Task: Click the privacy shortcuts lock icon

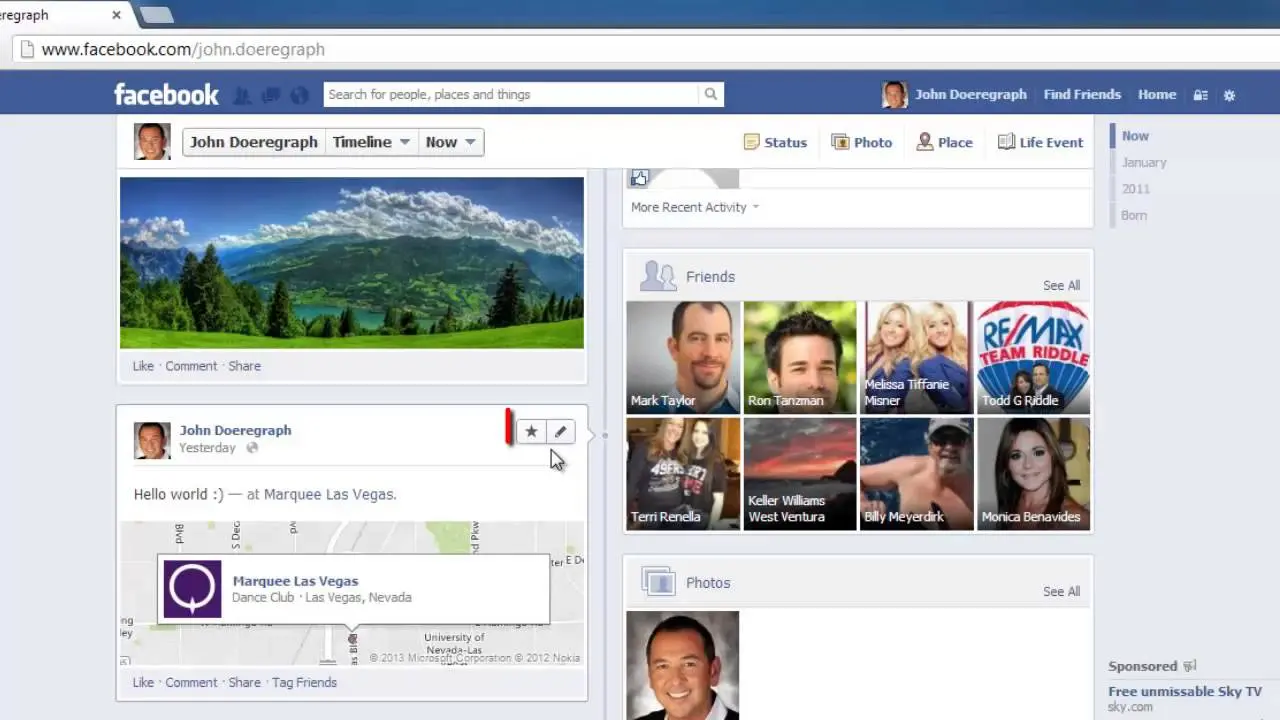Action: pyautogui.click(x=1201, y=95)
